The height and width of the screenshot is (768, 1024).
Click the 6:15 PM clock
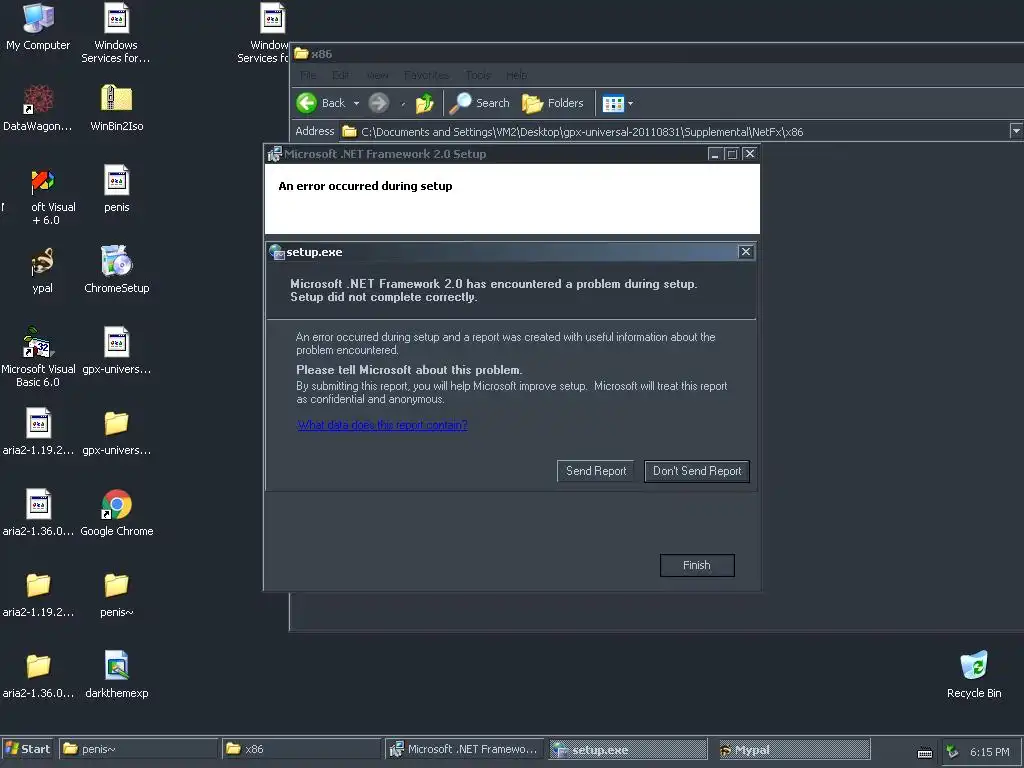click(x=989, y=752)
